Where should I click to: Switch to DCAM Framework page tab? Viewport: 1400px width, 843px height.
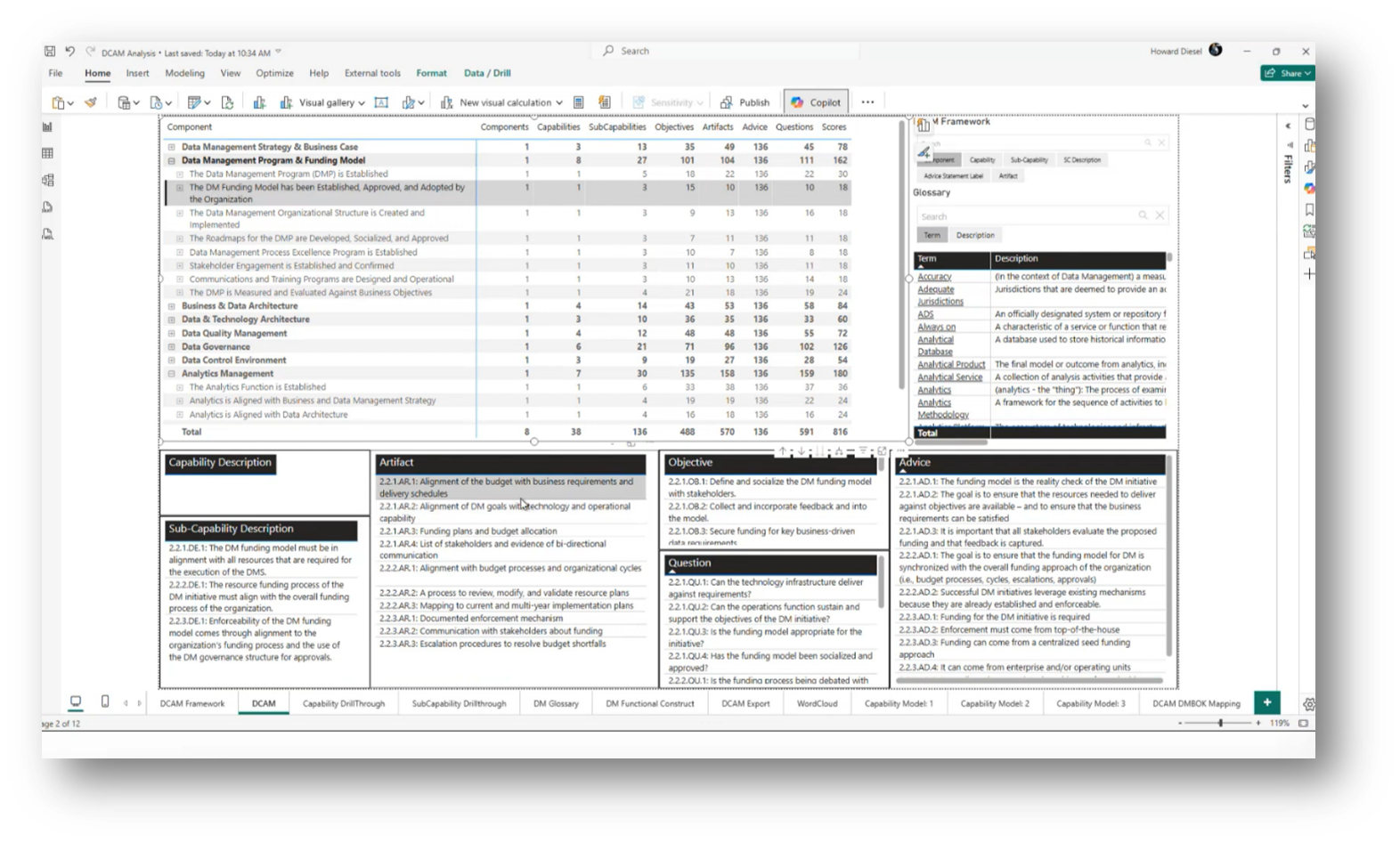192,703
